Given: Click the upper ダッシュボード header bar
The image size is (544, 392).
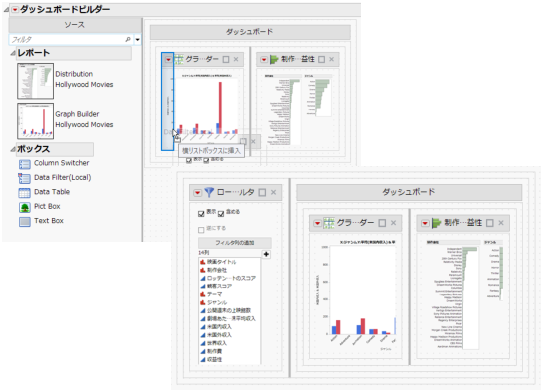Looking at the screenshot, I should click(x=250, y=32).
